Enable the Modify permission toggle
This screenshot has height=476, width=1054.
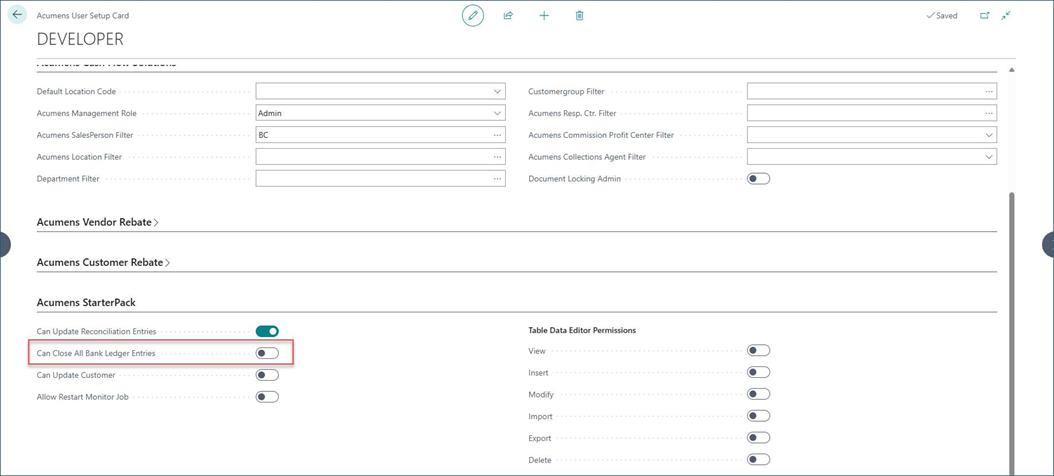758,395
